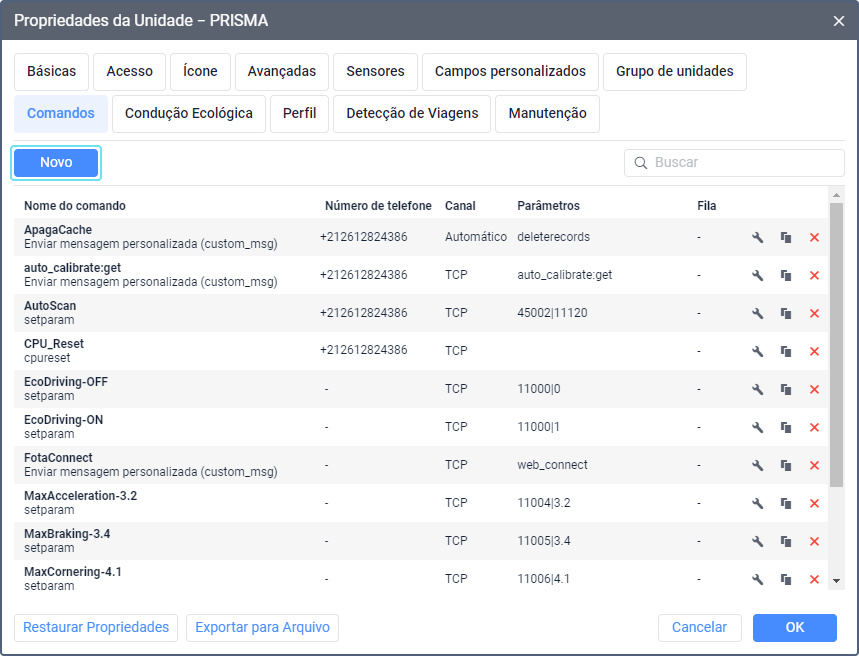This screenshot has height=656, width=859.
Task: Click the Novo button
Action: 56,163
